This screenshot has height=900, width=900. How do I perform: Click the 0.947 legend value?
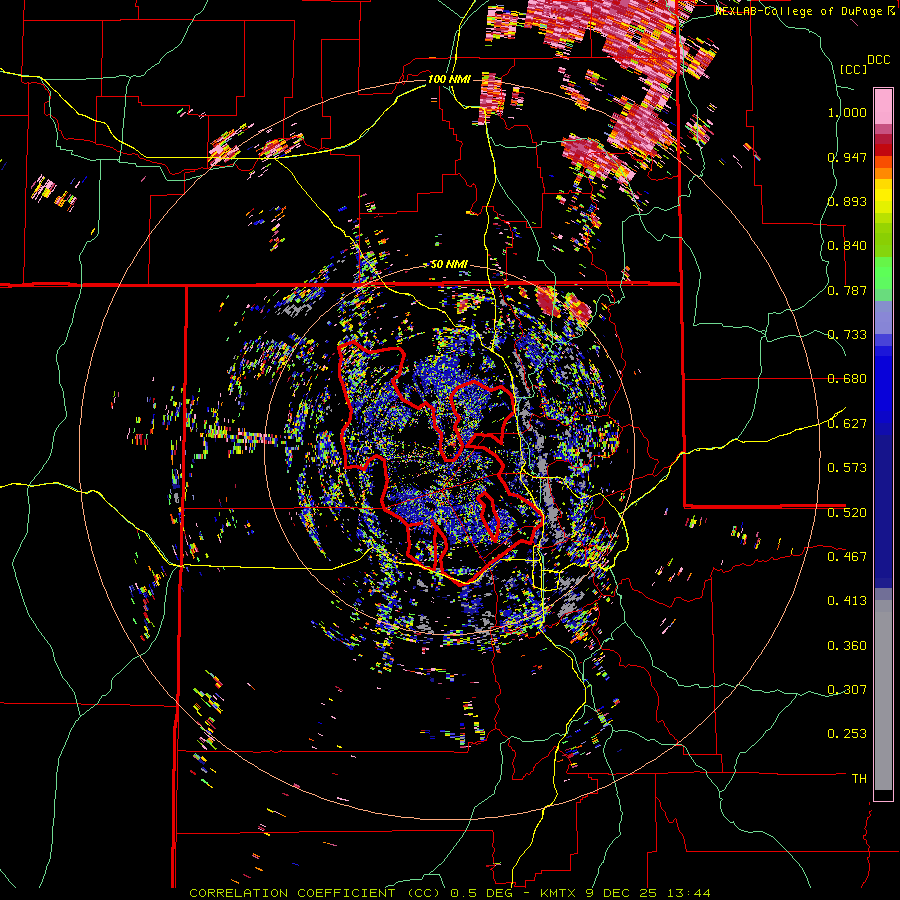point(847,157)
